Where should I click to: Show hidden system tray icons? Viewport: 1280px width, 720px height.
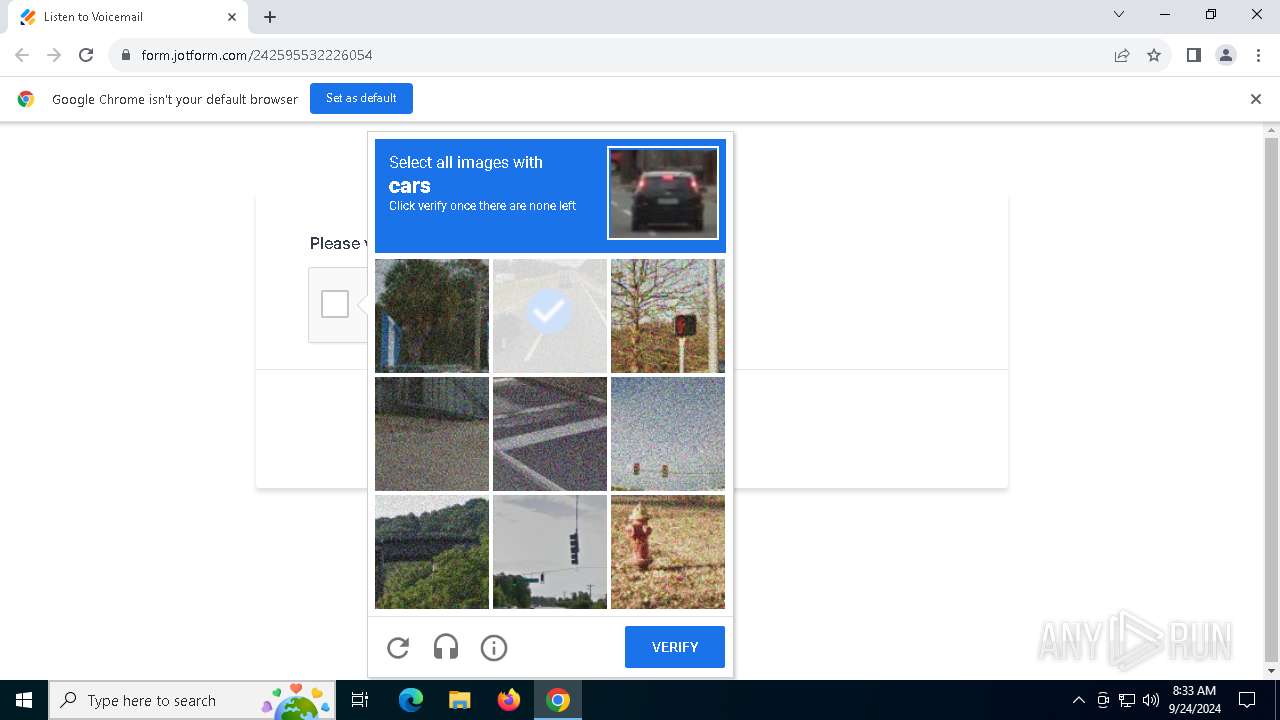[1078, 700]
